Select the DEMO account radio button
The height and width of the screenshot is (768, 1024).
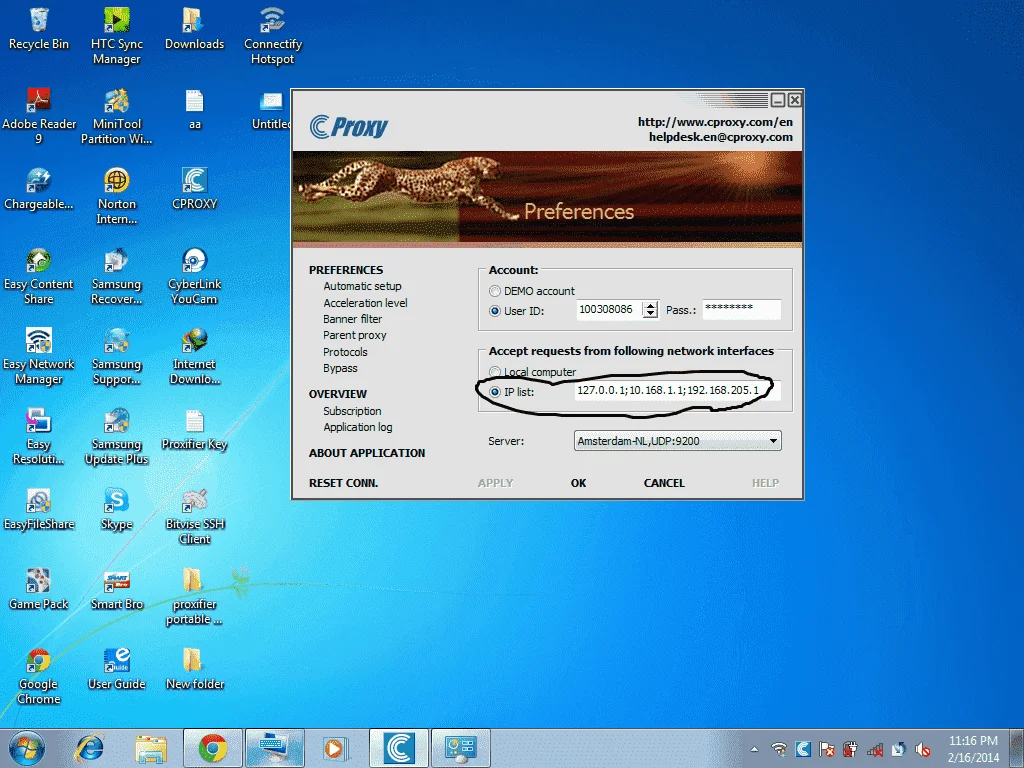click(x=495, y=291)
